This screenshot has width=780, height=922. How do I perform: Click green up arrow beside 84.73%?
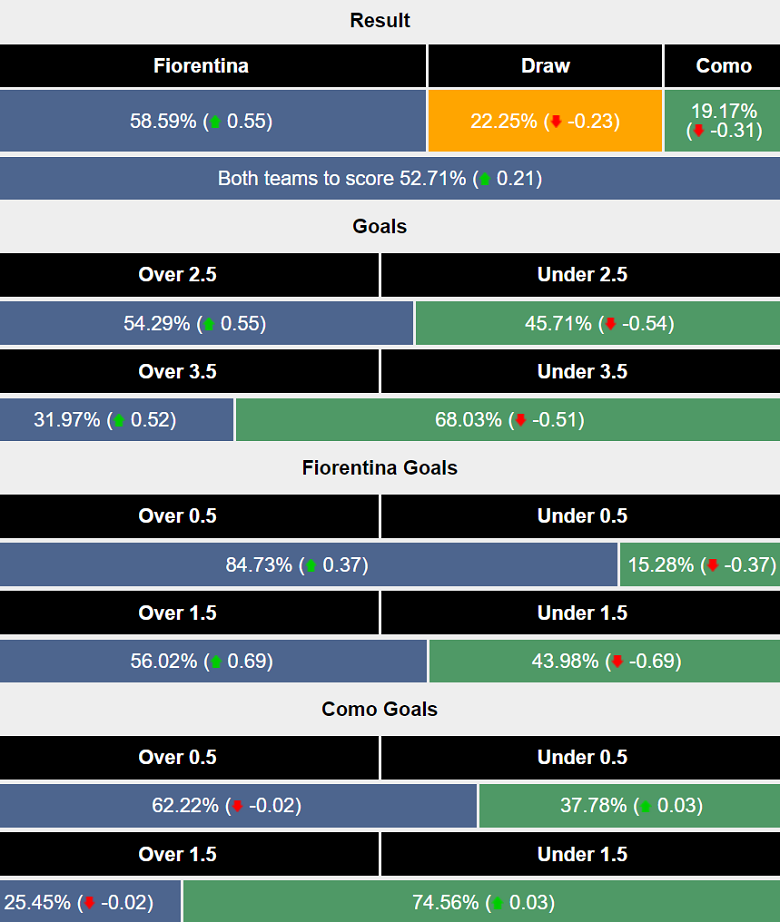(x=311, y=566)
